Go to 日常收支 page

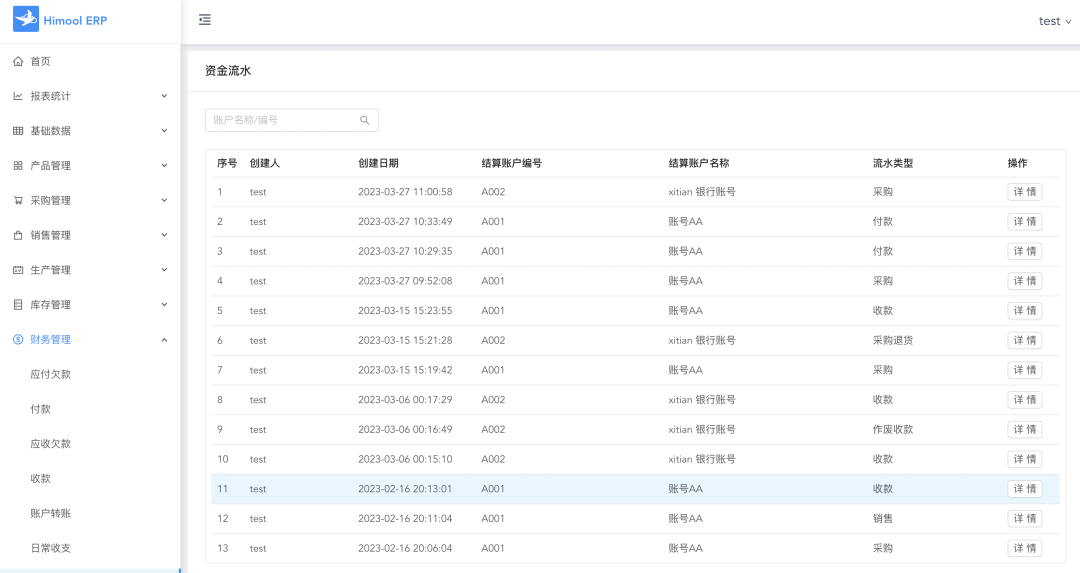pos(51,548)
